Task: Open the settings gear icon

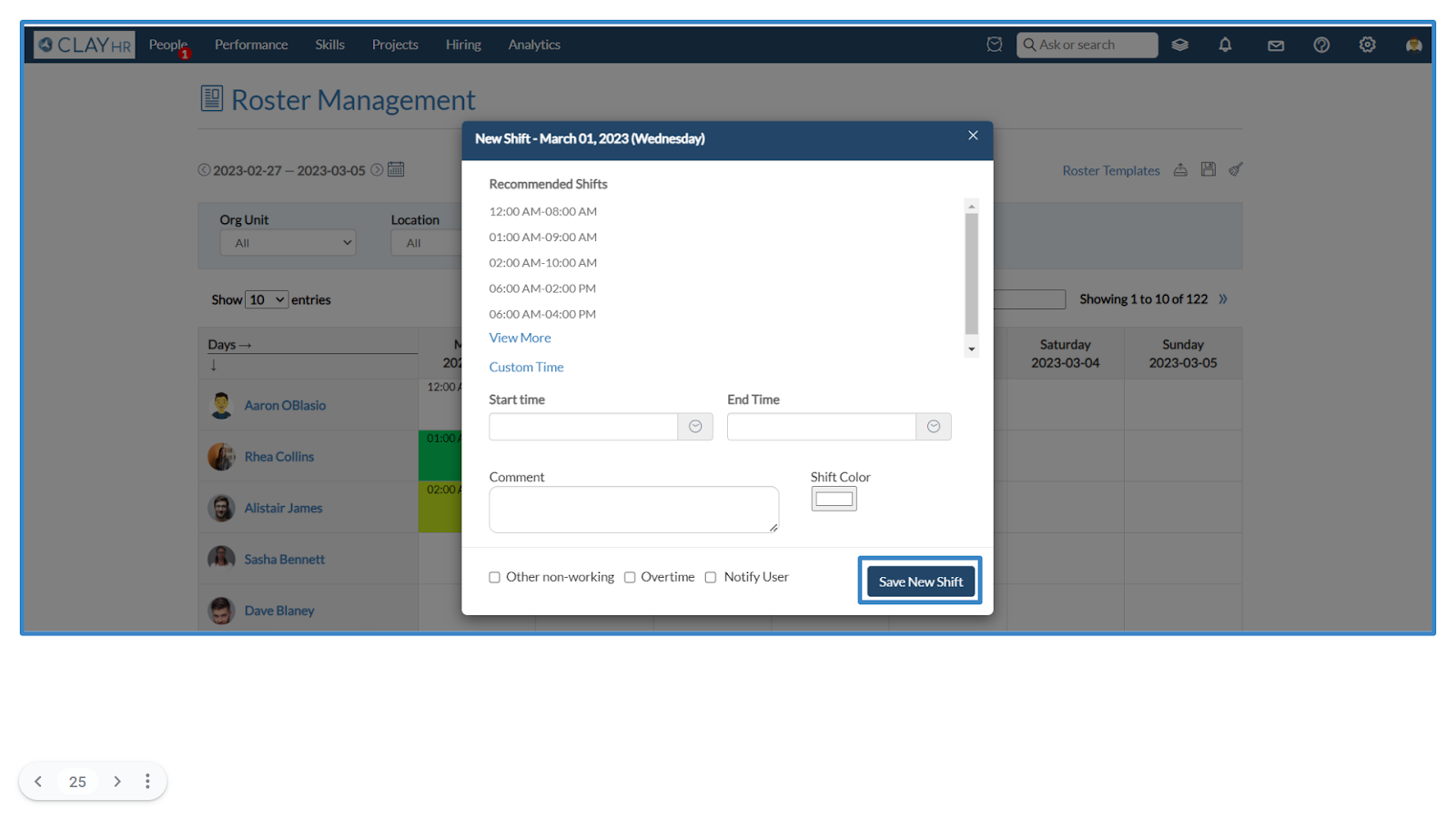Action: click(1367, 45)
